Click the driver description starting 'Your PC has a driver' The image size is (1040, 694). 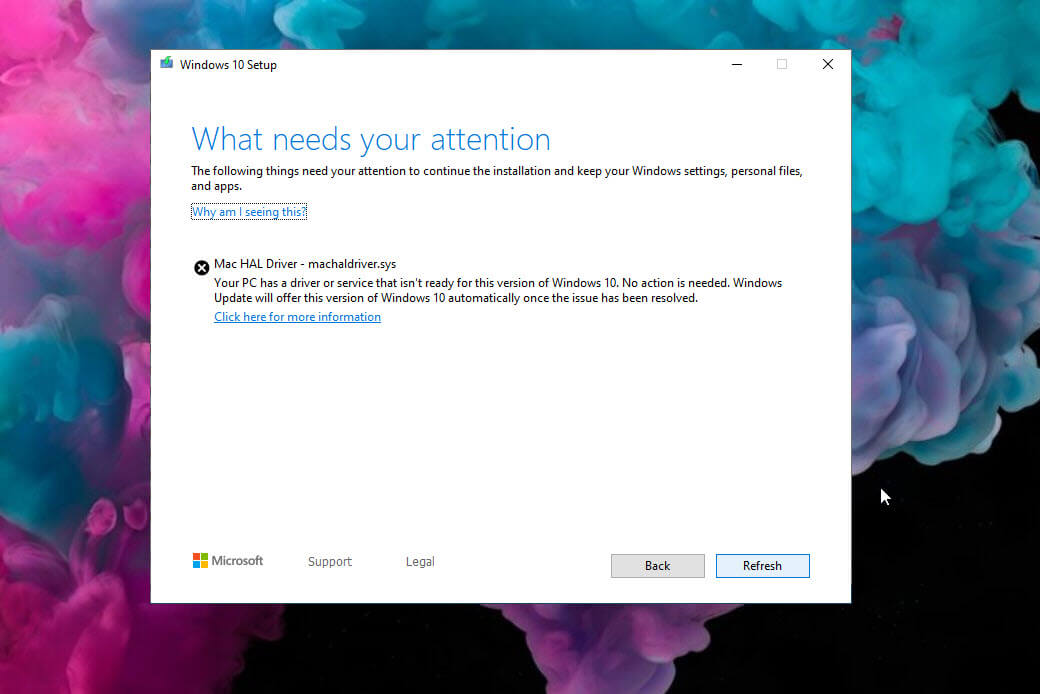tap(497, 291)
